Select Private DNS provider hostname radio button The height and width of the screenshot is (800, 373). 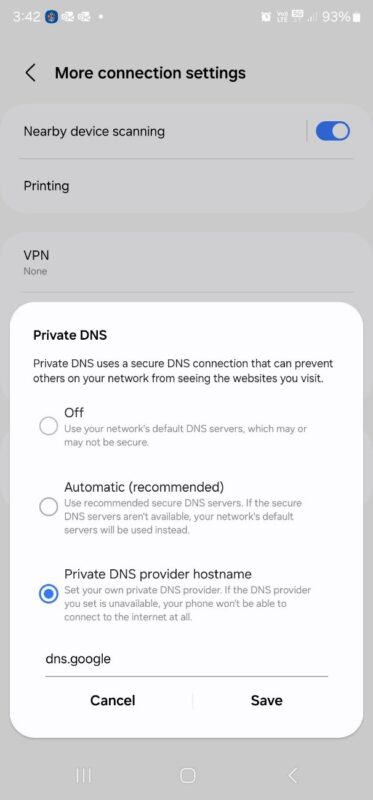pos(48,594)
